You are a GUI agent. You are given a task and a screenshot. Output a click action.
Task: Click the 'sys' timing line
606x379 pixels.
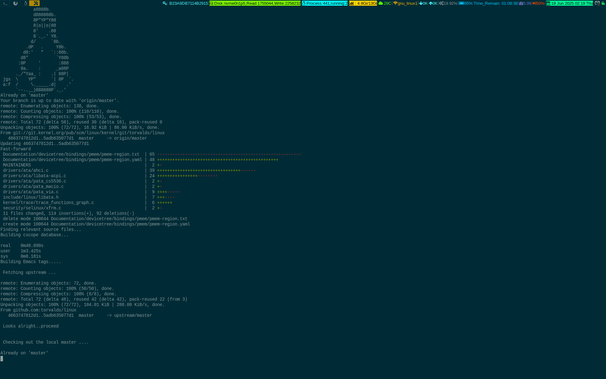point(20,257)
